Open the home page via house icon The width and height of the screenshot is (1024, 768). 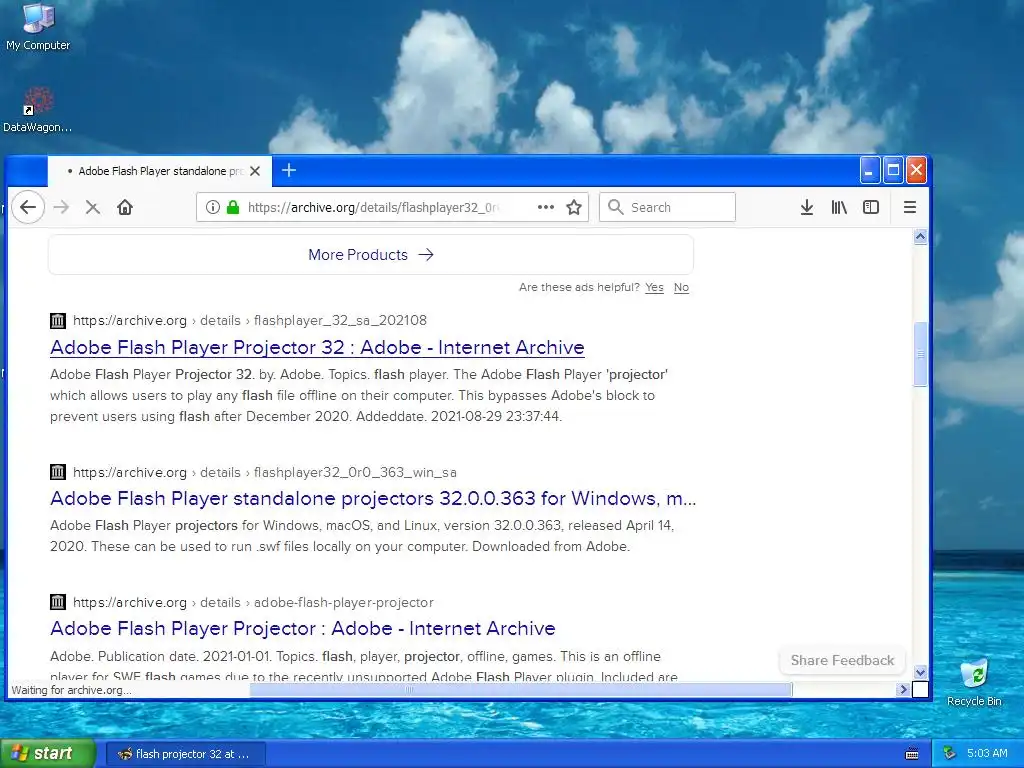pos(125,208)
